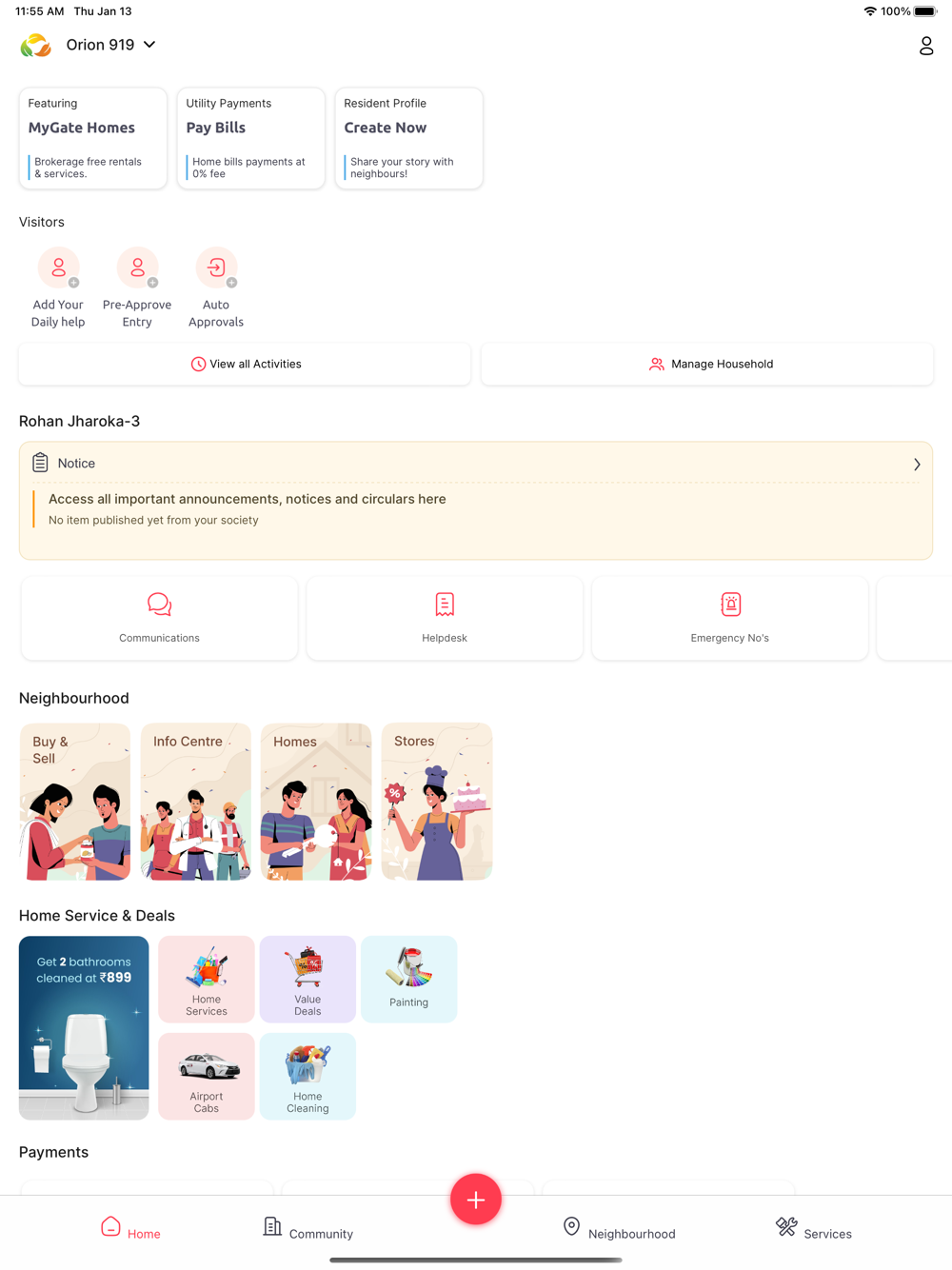Open Auto Approvals icon
The height and width of the screenshot is (1270, 952).
click(x=217, y=268)
